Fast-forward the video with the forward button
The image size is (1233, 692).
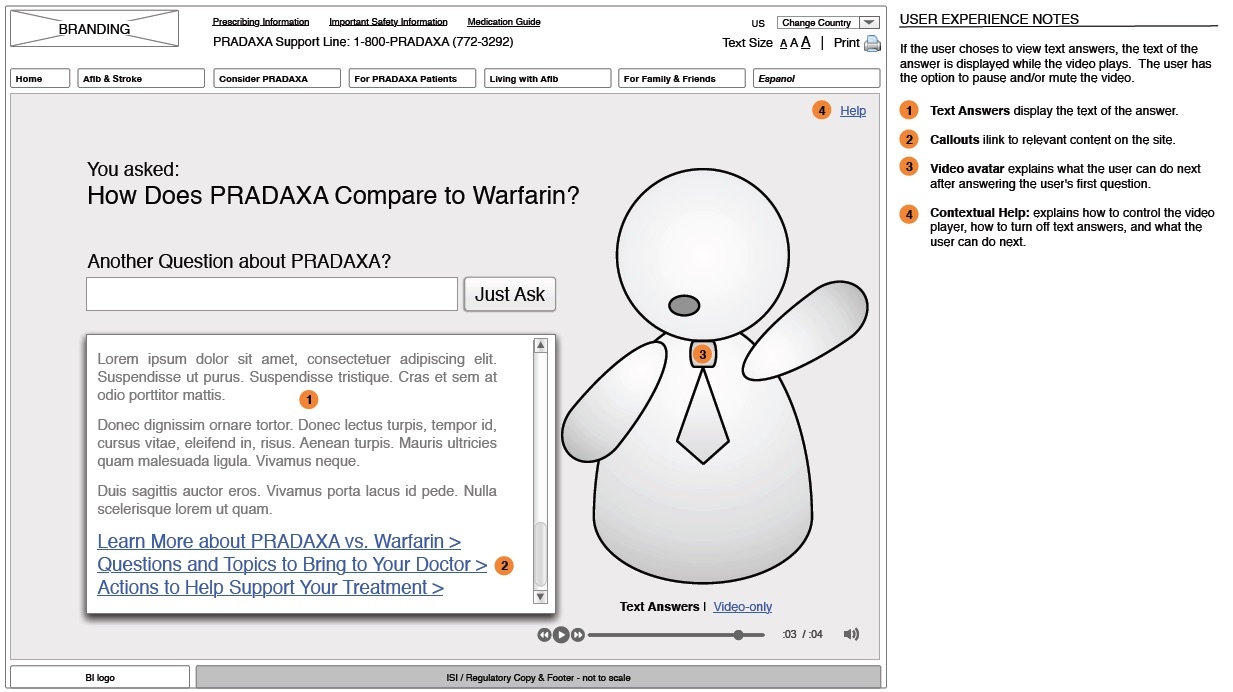point(578,634)
